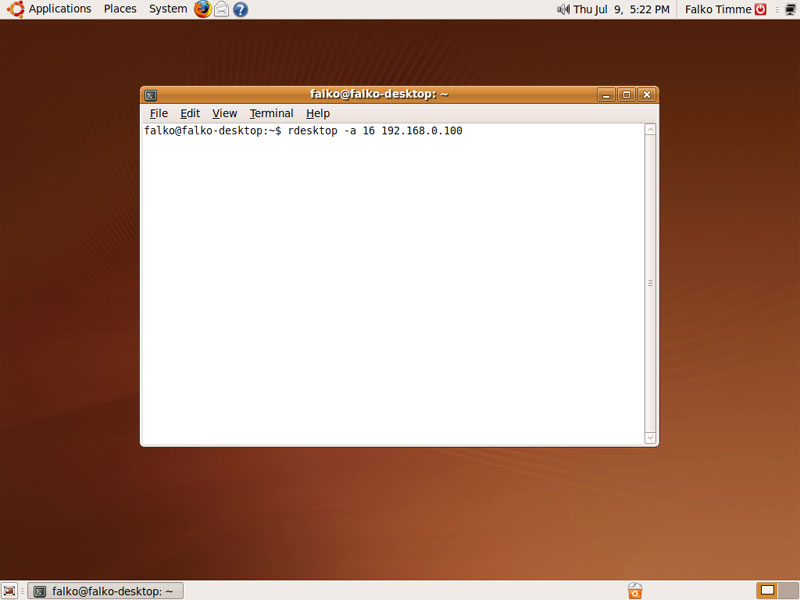Switch to the first workspace
Image resolution: width=800 pixels, height=600 pixels.
(x=767, y=591)
